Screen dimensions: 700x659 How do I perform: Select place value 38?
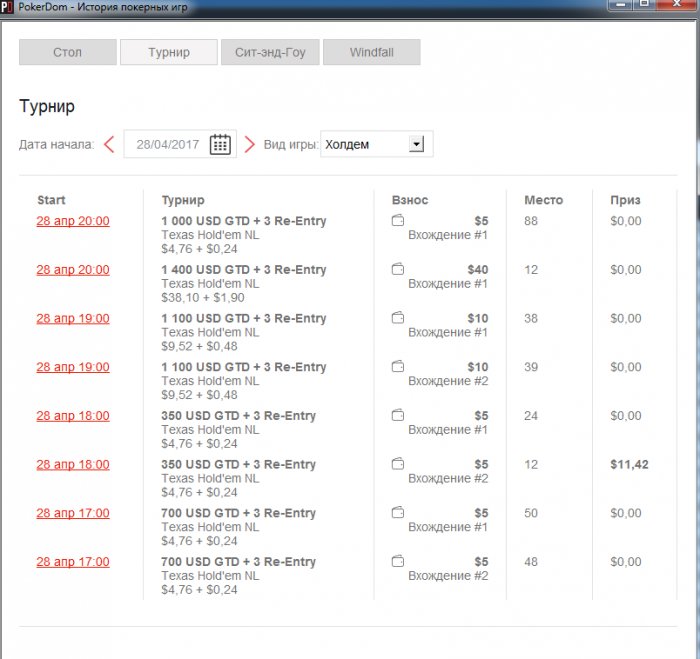[531, 318]
